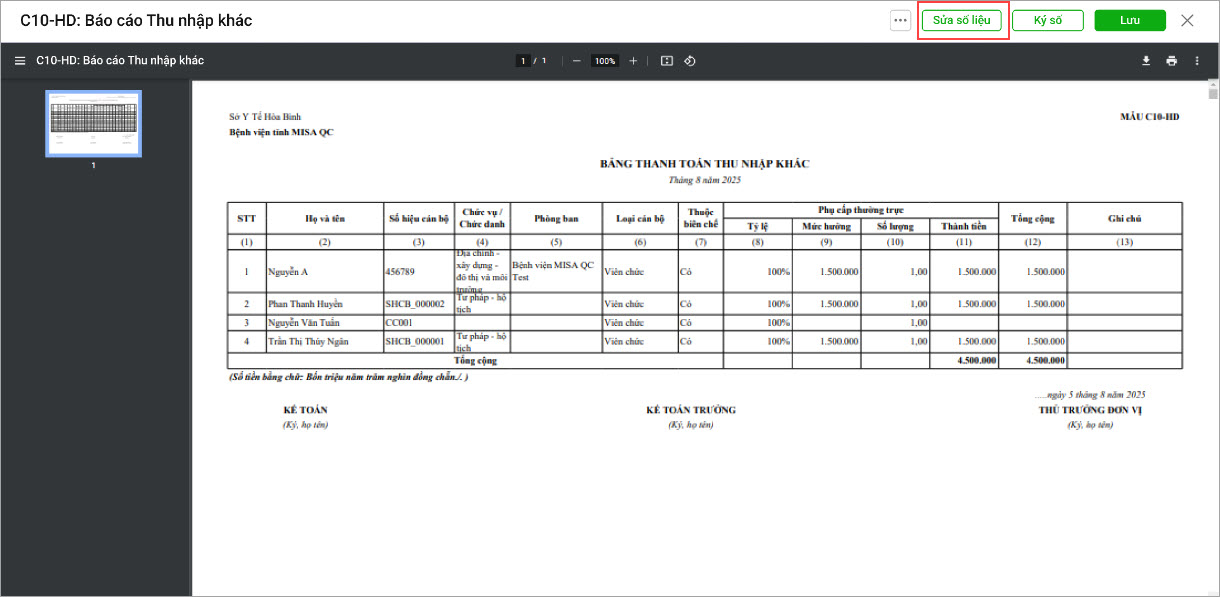Viewport: 1220px width, 597px height.
Task: Open the PDF viewer more actions menu
Action: click(x=1197, y=61)
